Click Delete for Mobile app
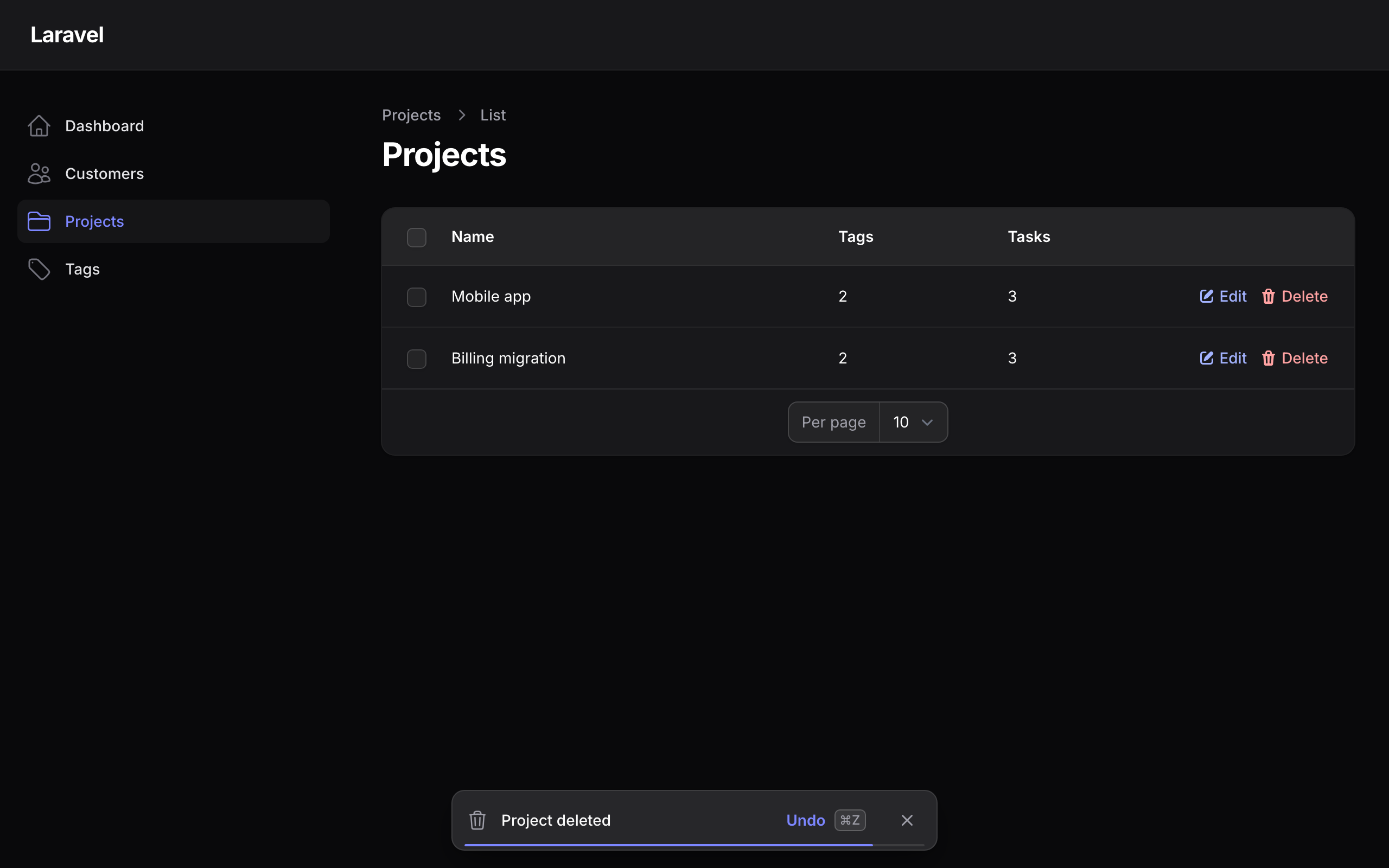This screenshot has height=868, width=1389. [x=1295, y=296]
